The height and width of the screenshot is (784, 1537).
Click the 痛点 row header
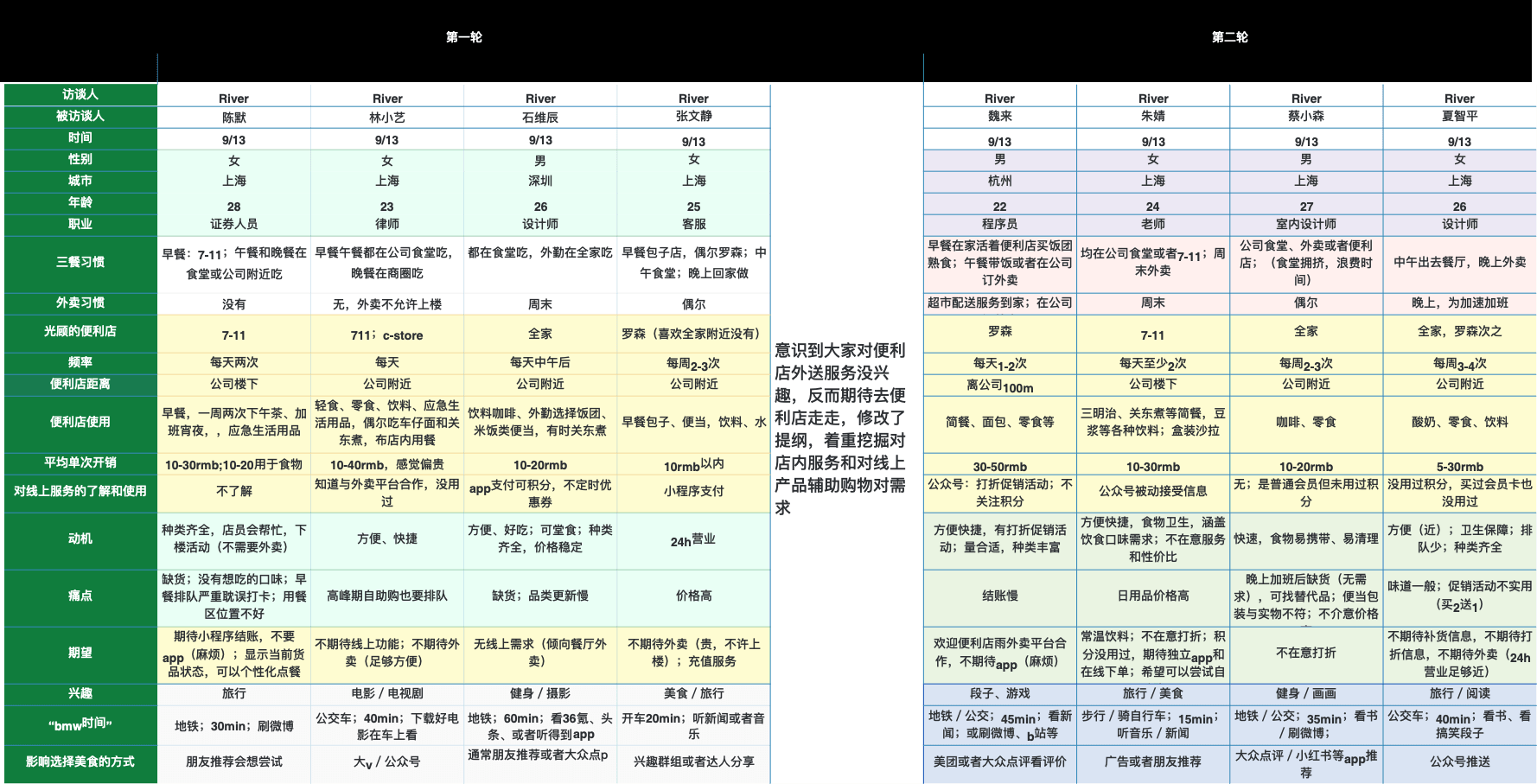(80, 596)
